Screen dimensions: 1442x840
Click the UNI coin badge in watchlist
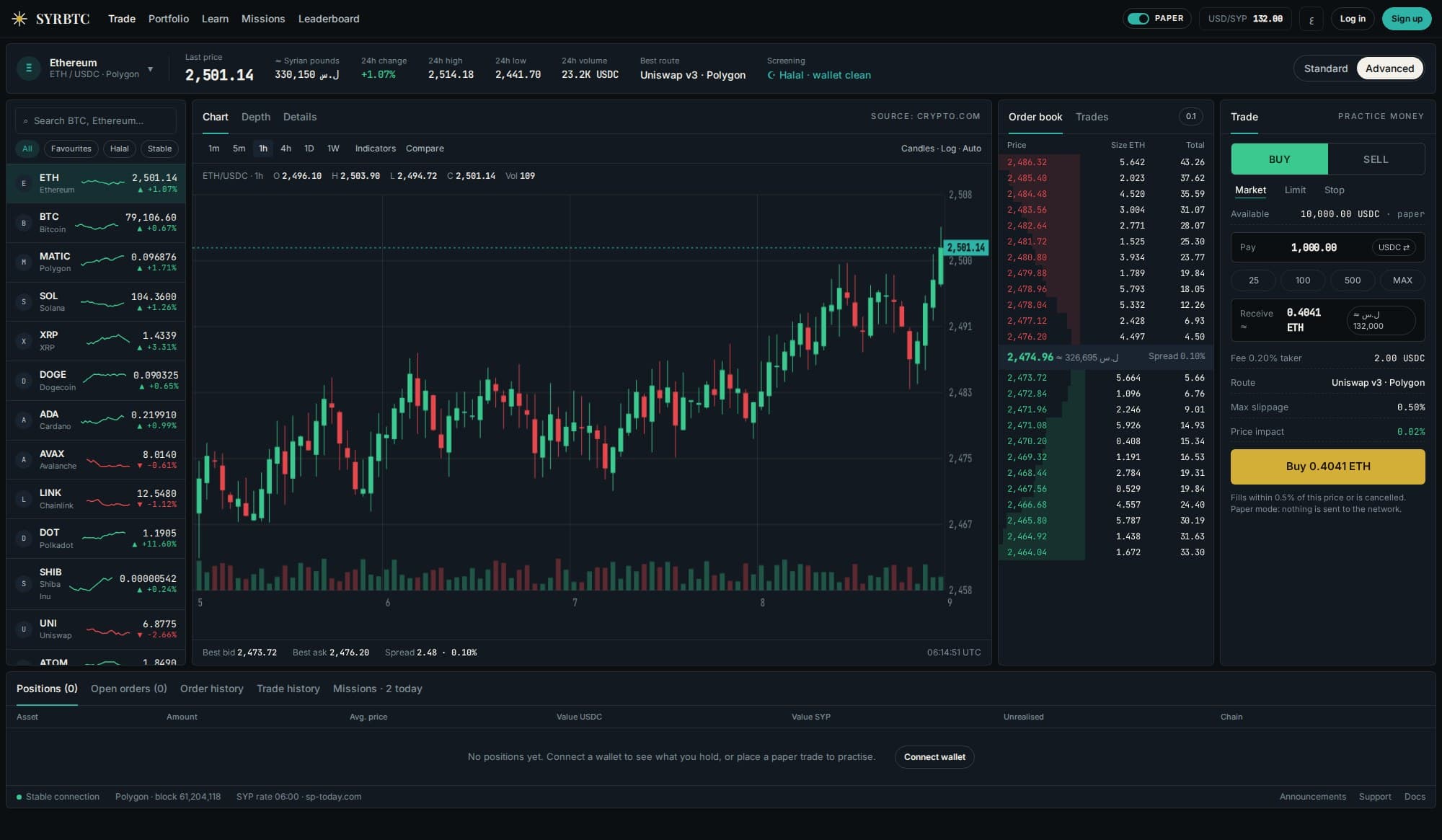(x=24, y=629)
